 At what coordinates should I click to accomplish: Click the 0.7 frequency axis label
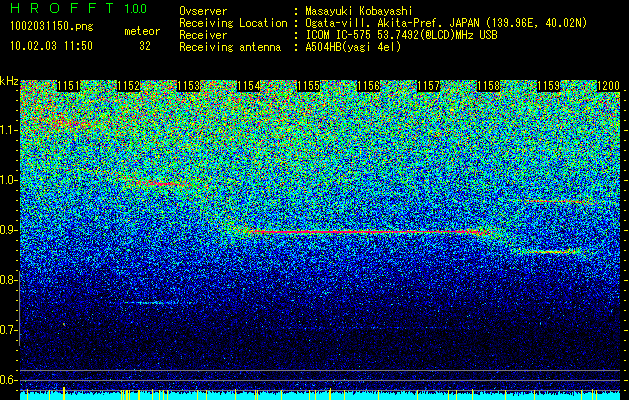[x=9, y=330]
